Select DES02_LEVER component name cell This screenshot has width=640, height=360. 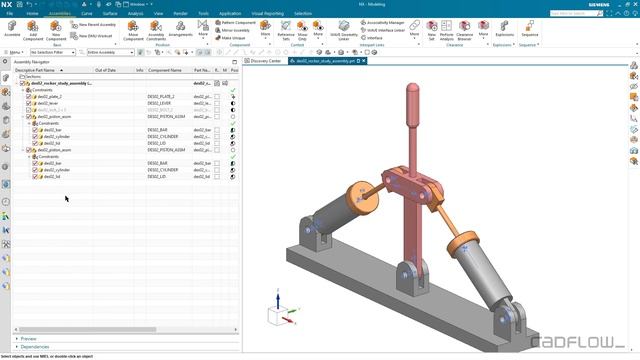pyautogui.click(x=160, y=103)
